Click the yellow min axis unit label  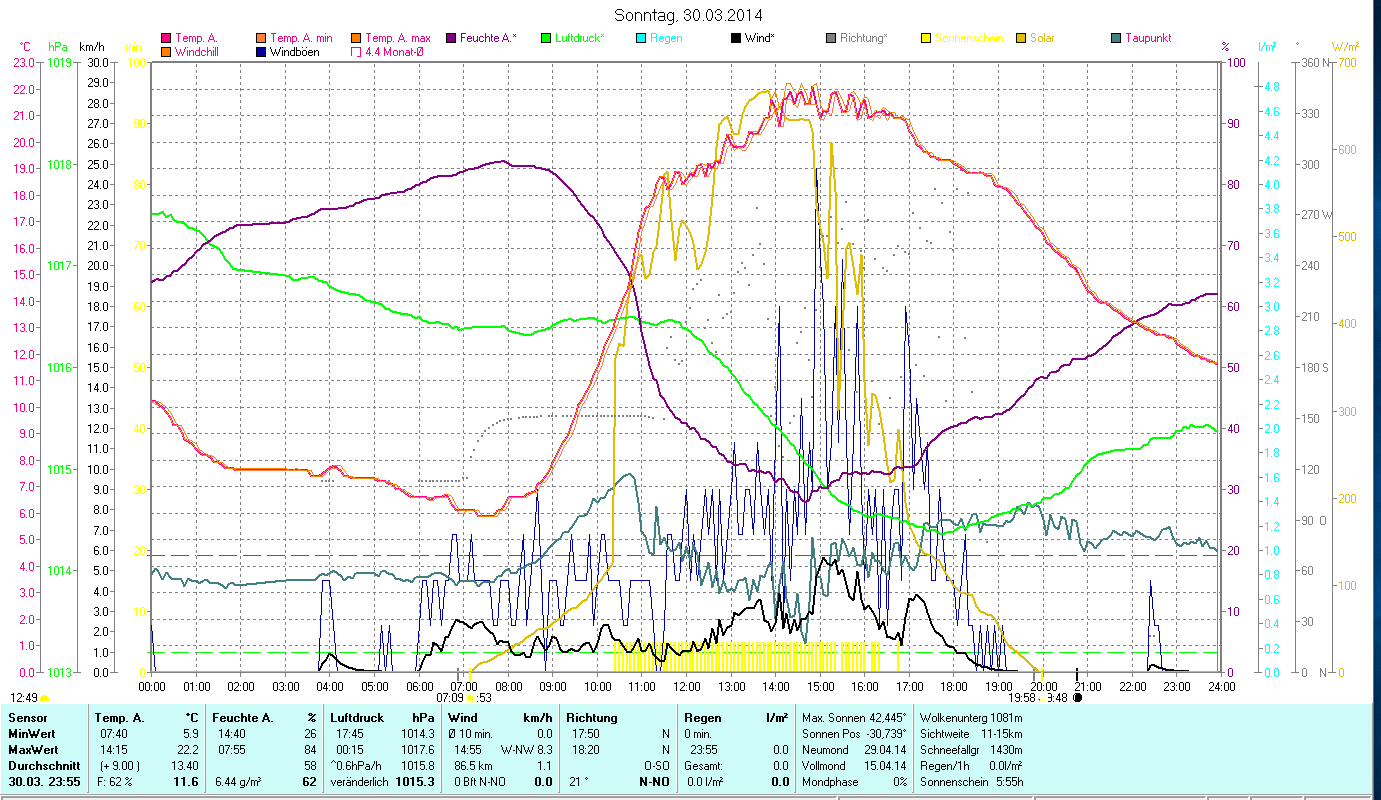click(x=132, y=47)
